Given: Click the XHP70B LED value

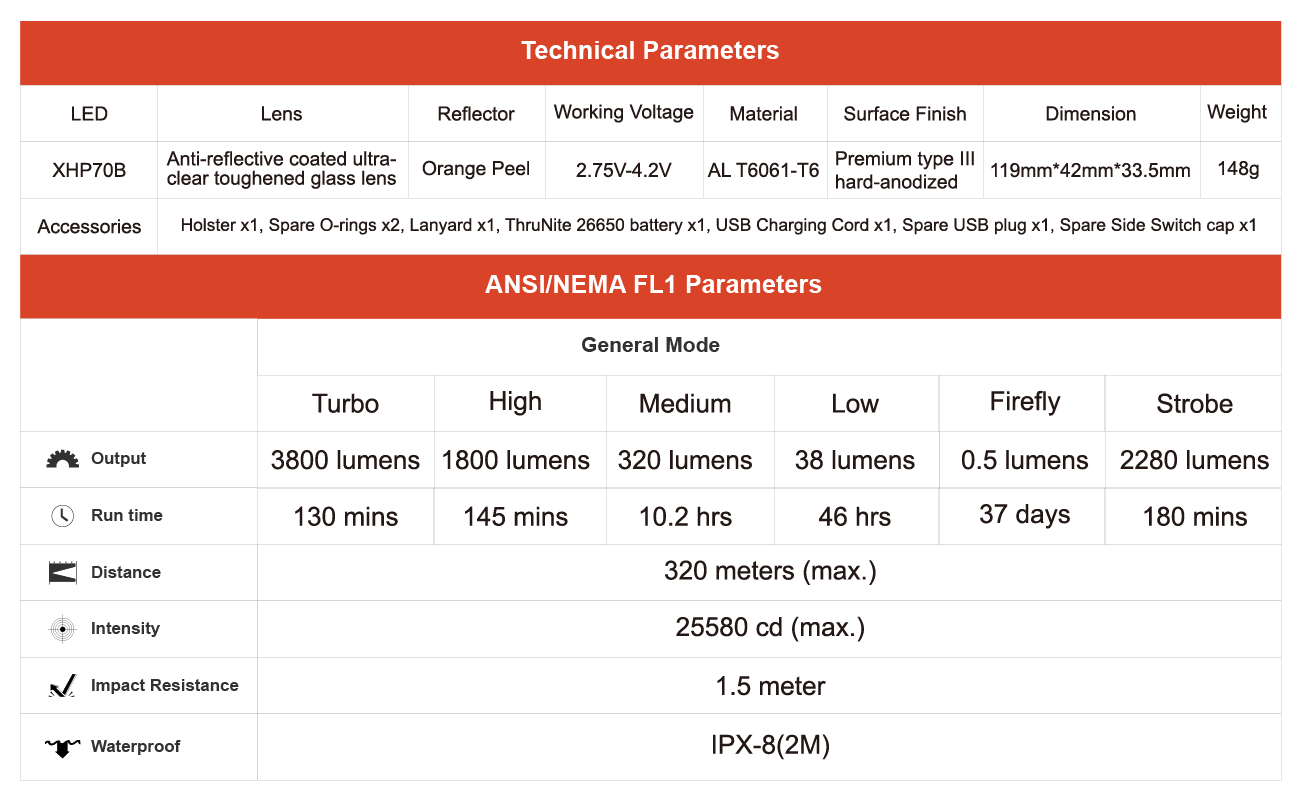Looking at the screenshot, I should [89, 170].
